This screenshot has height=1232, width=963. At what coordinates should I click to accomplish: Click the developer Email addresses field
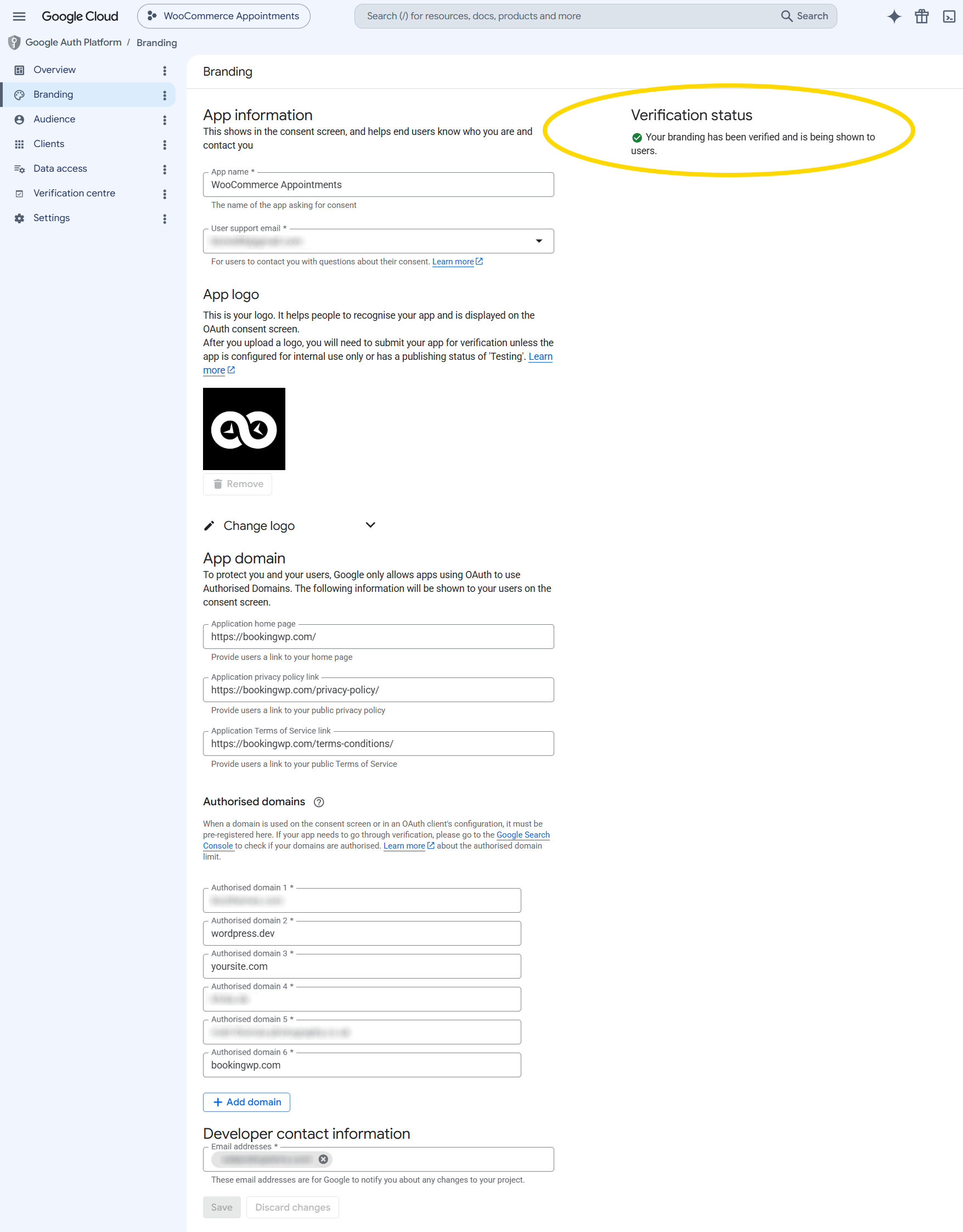[x=378, y=1159]
